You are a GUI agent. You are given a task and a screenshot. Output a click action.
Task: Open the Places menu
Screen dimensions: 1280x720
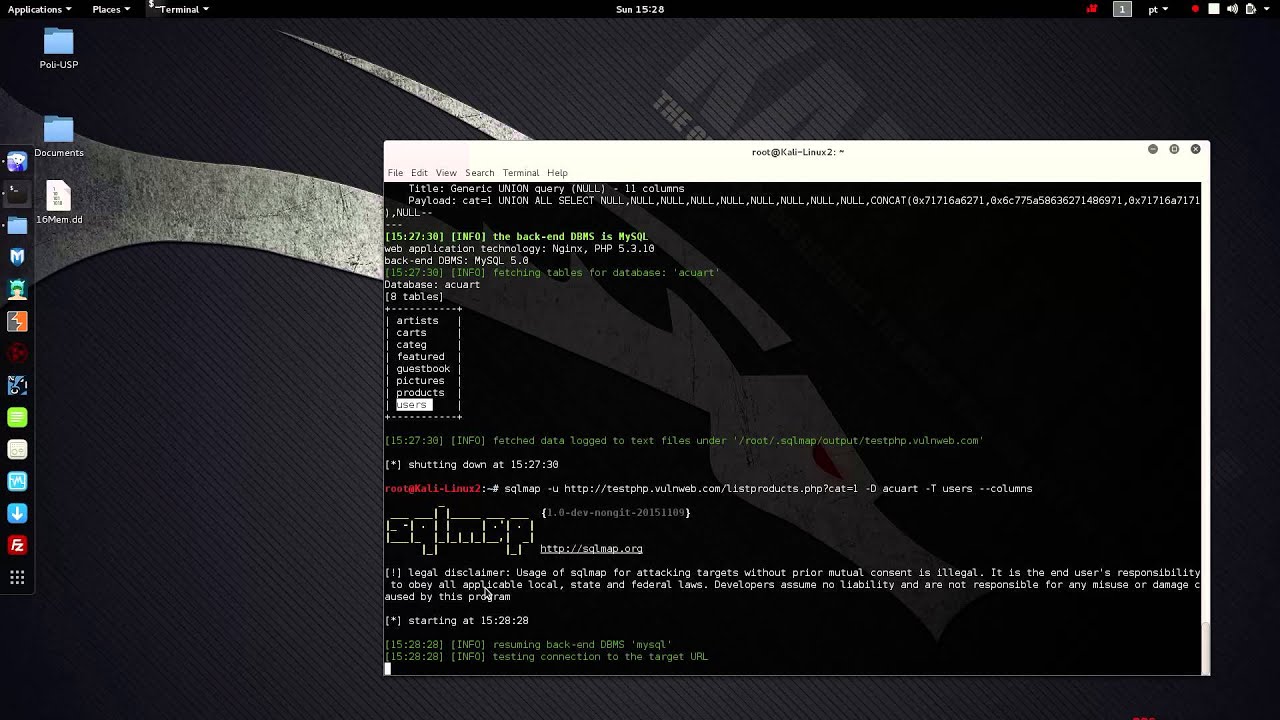[111, 9]
